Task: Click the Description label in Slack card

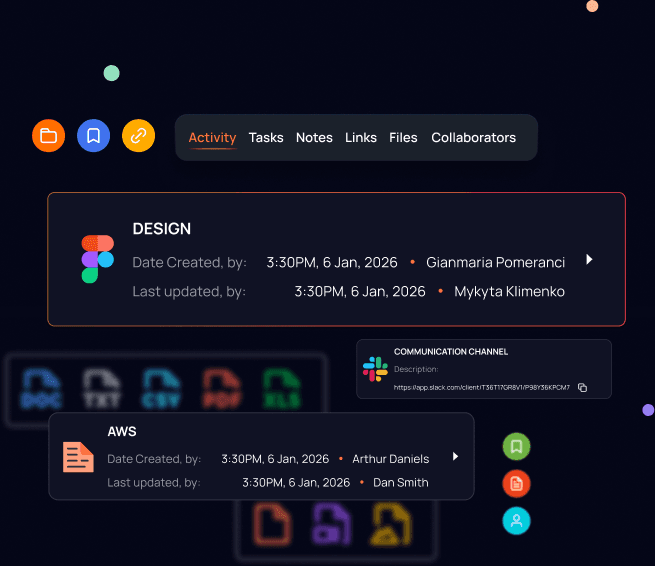Action: 416,369
